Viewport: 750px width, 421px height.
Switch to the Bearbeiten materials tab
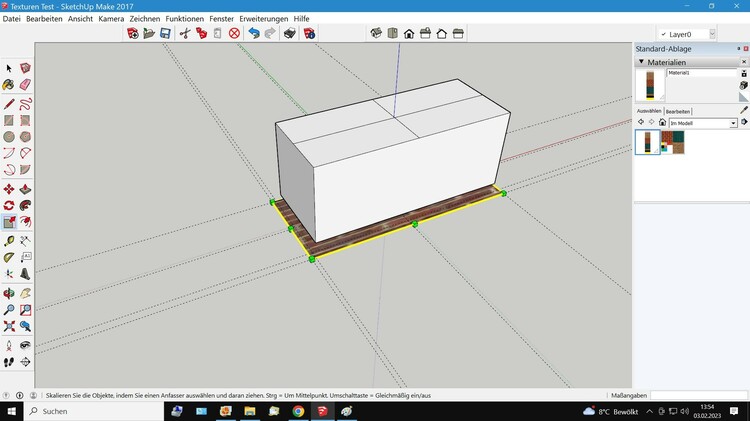pos(678,111)
